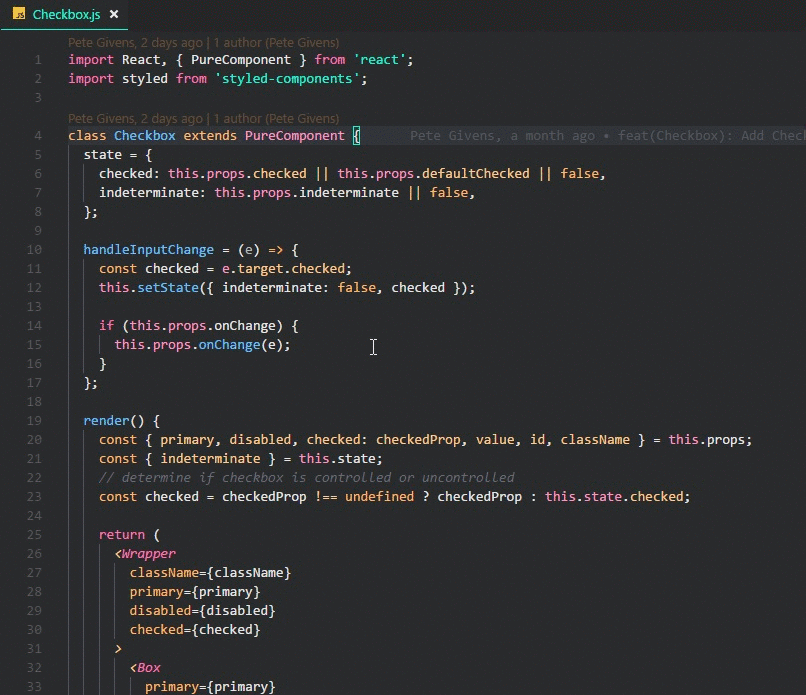Click 'this.state' on line 21
The height and width of the screenshot is (695, 806).
[337, 459]
